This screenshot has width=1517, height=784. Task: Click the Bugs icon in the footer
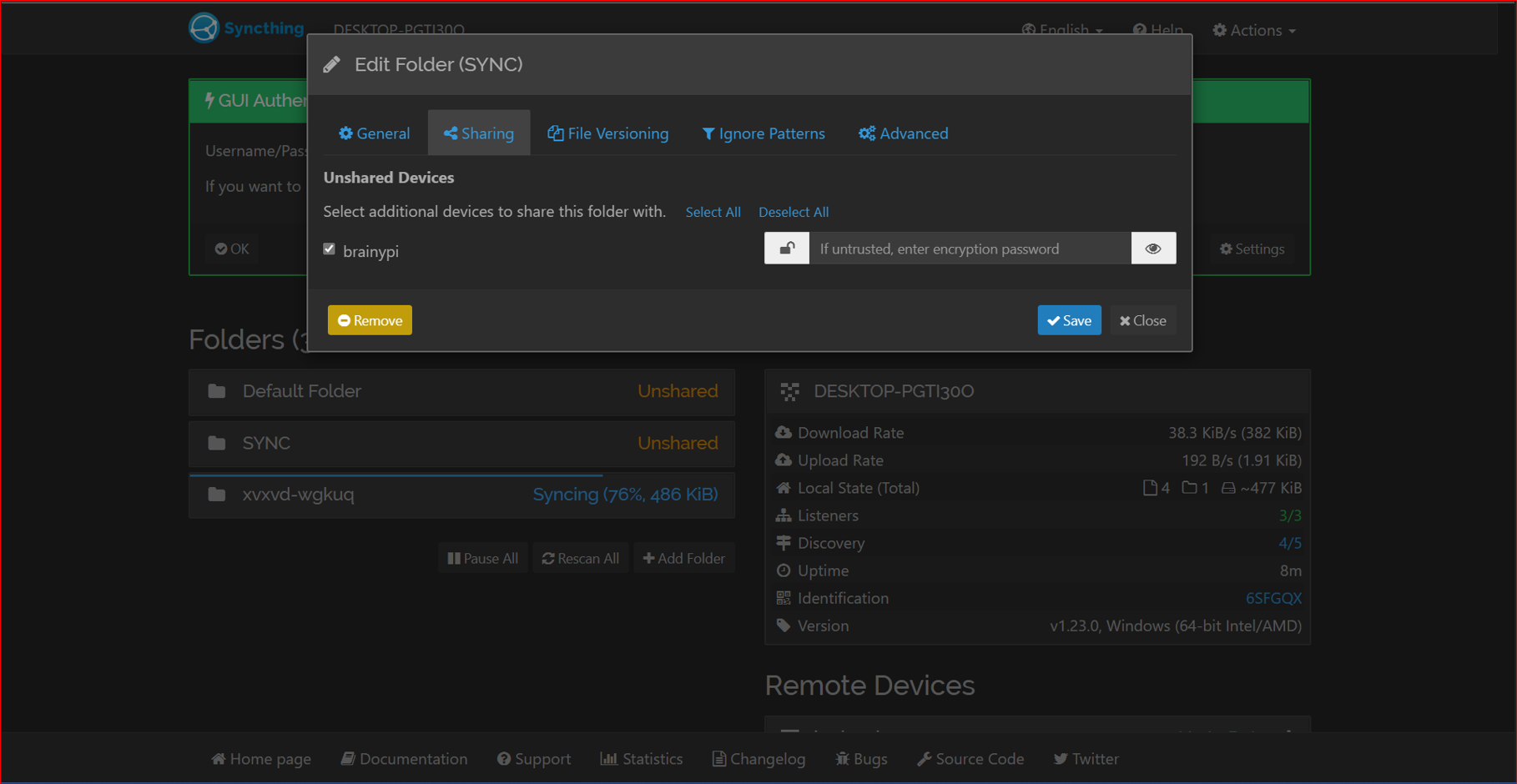[844, 758]
